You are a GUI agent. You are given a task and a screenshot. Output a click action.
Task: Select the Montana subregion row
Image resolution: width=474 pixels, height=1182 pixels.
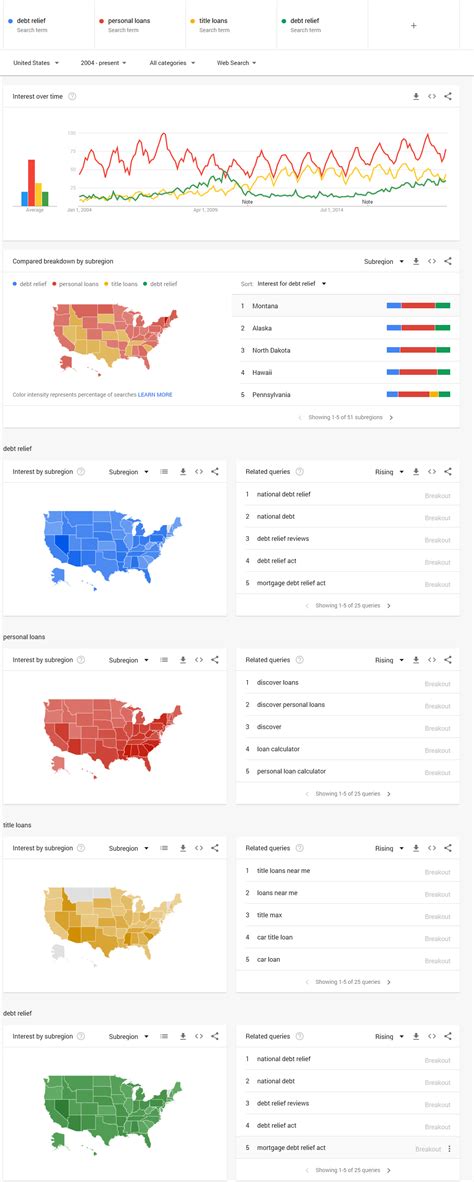[346, 305]
